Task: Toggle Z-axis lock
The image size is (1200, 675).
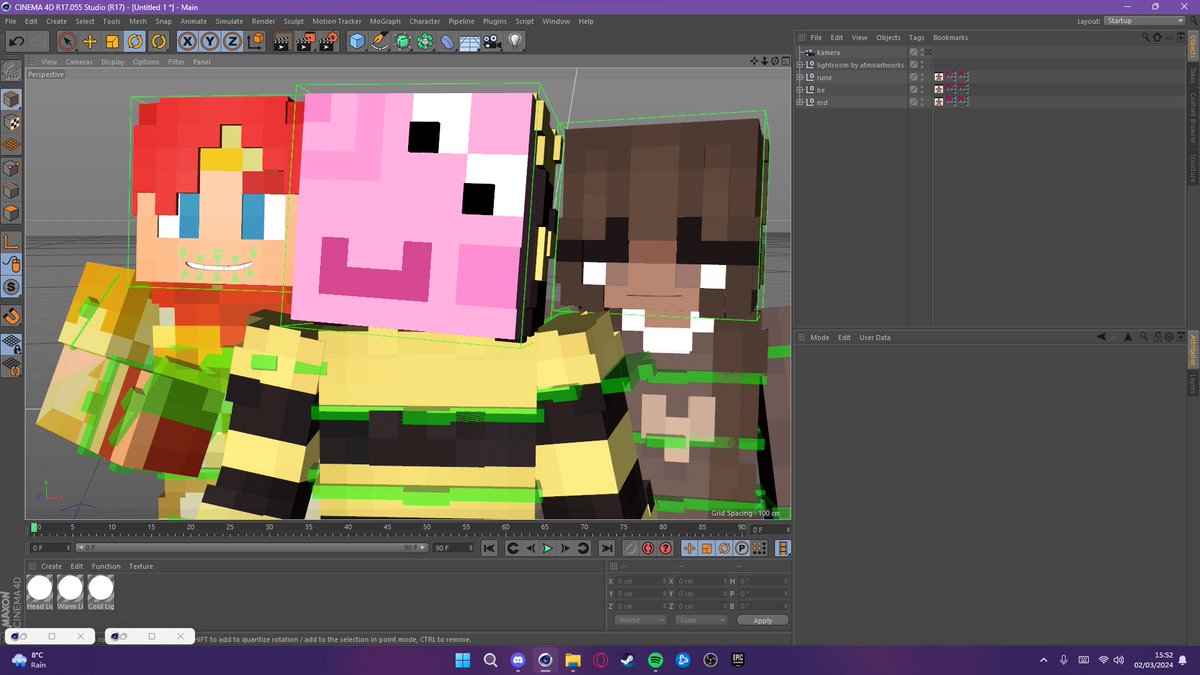Action: click(x=232, y=41)
